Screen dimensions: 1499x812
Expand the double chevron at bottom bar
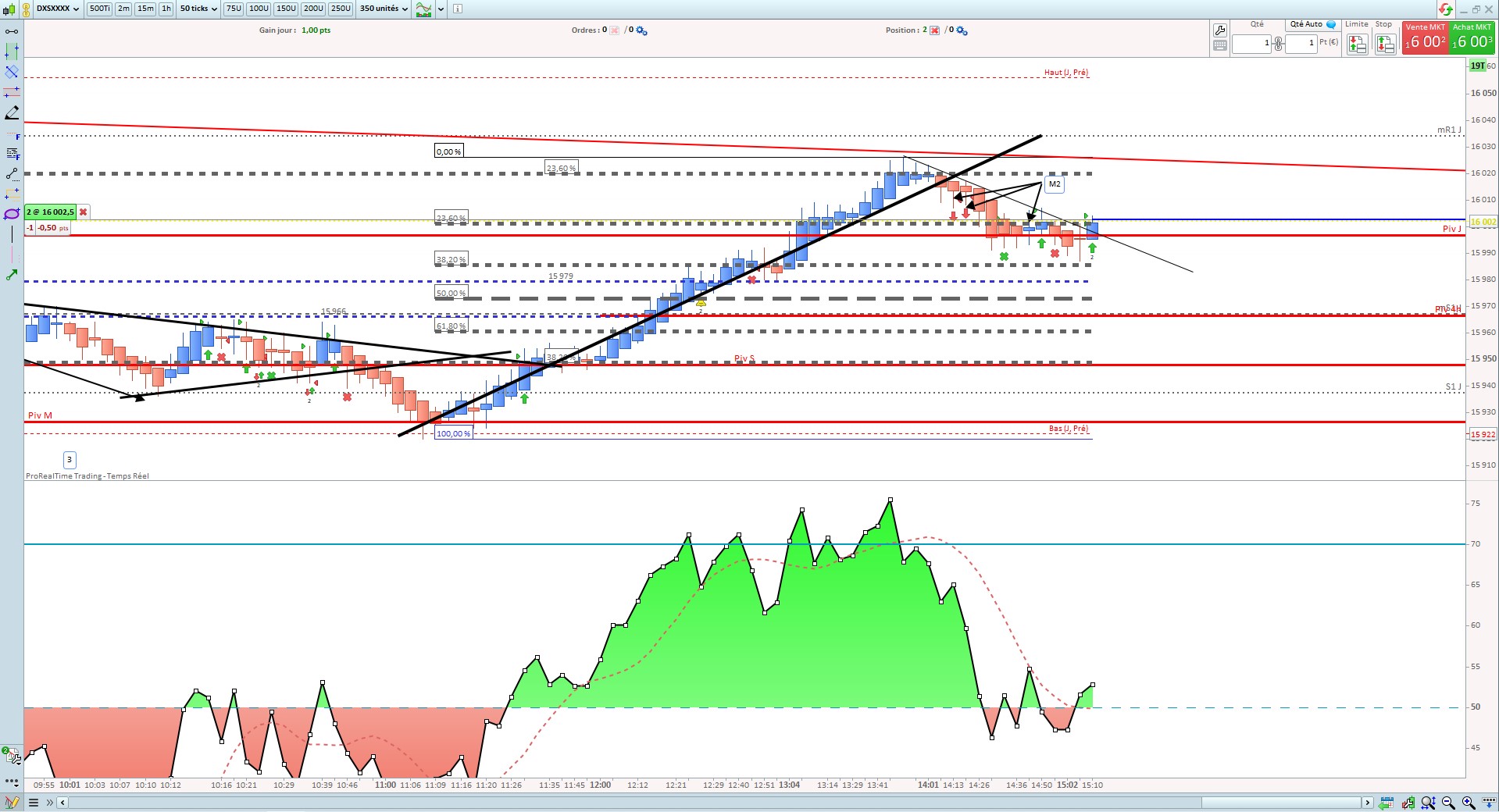click(50, 802)
